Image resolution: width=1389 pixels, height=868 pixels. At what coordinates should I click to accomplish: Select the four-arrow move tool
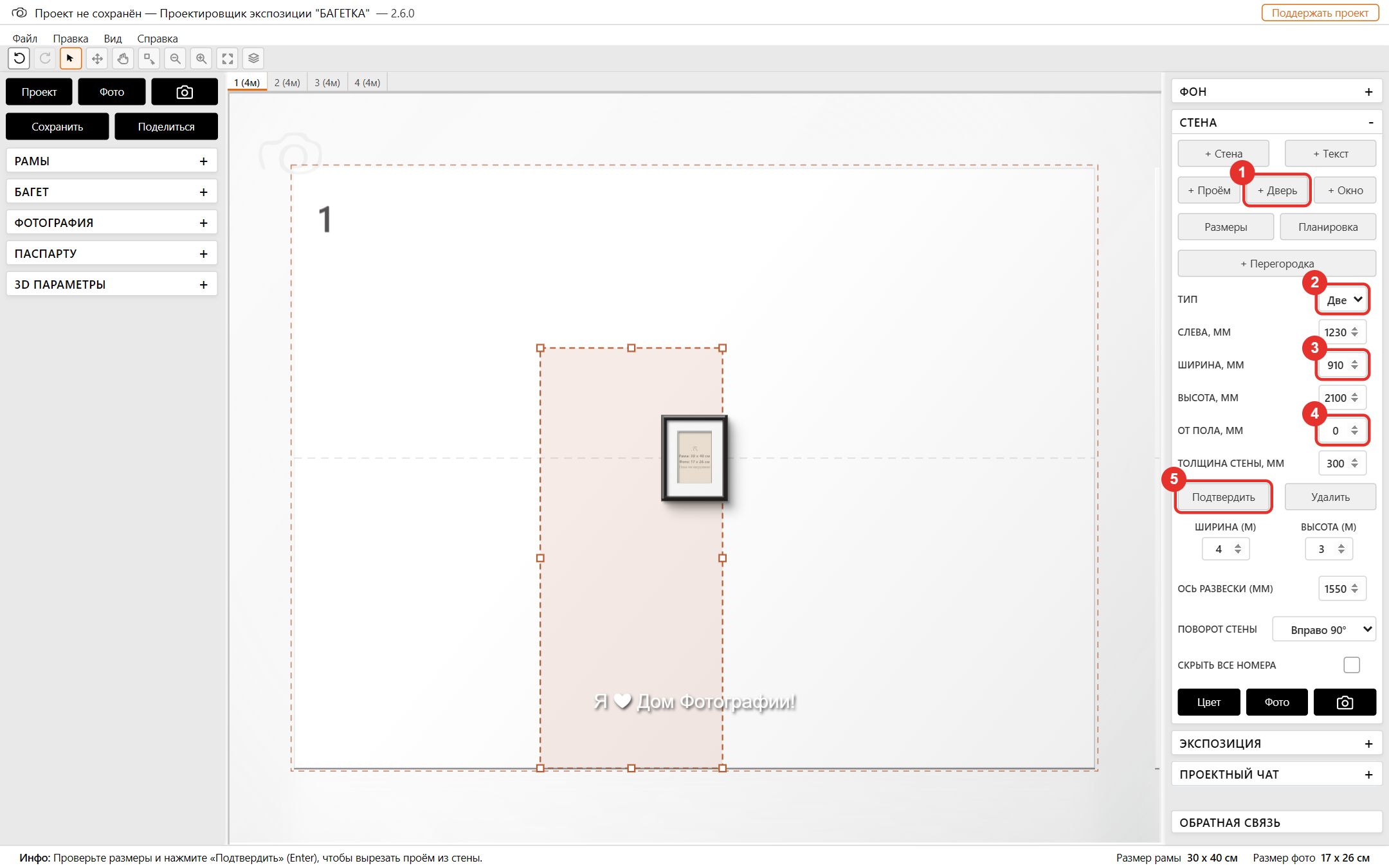point(97,59)
